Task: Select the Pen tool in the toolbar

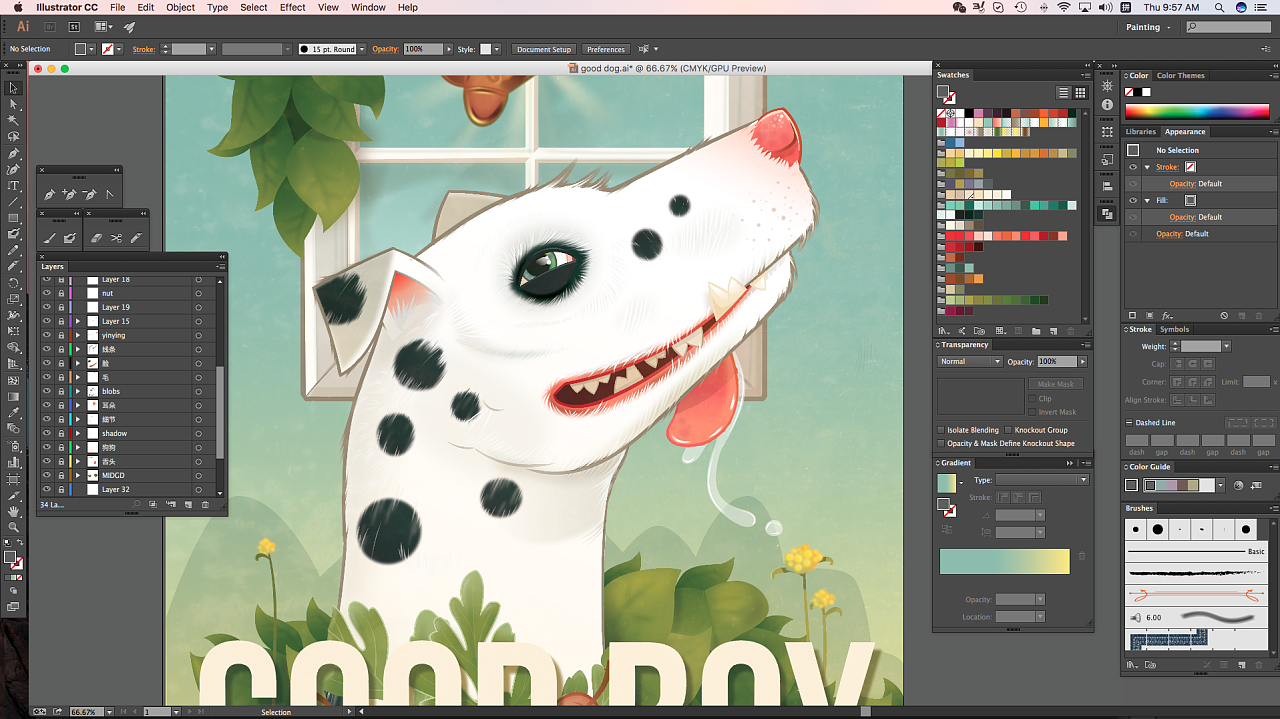Action: 14,153
